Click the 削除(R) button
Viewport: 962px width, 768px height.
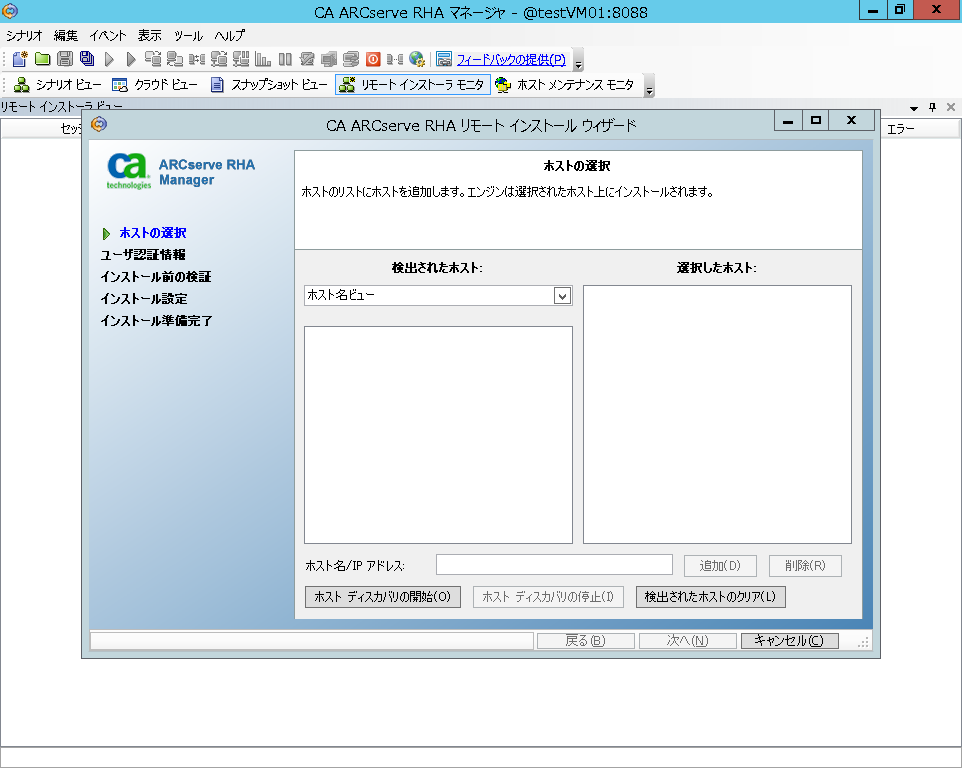pos(805,566)
